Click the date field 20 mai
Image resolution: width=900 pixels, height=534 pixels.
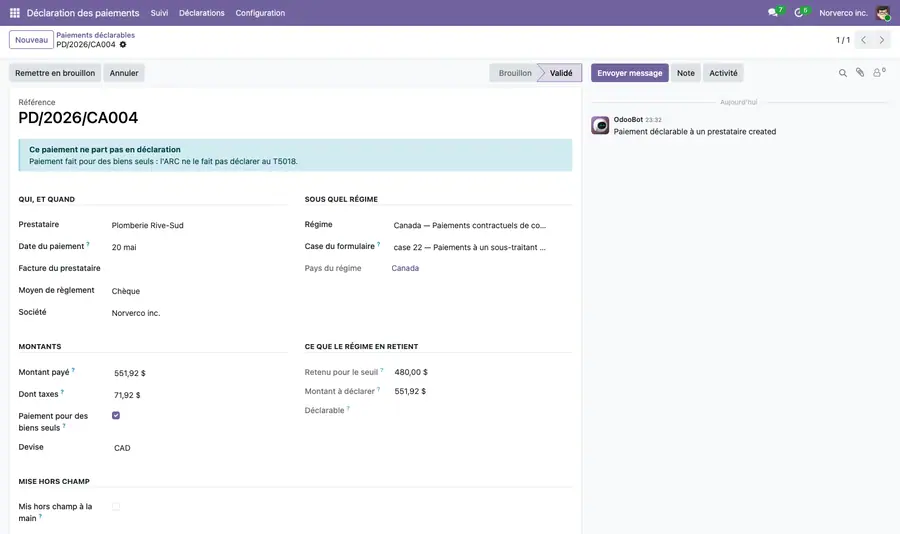124,247
